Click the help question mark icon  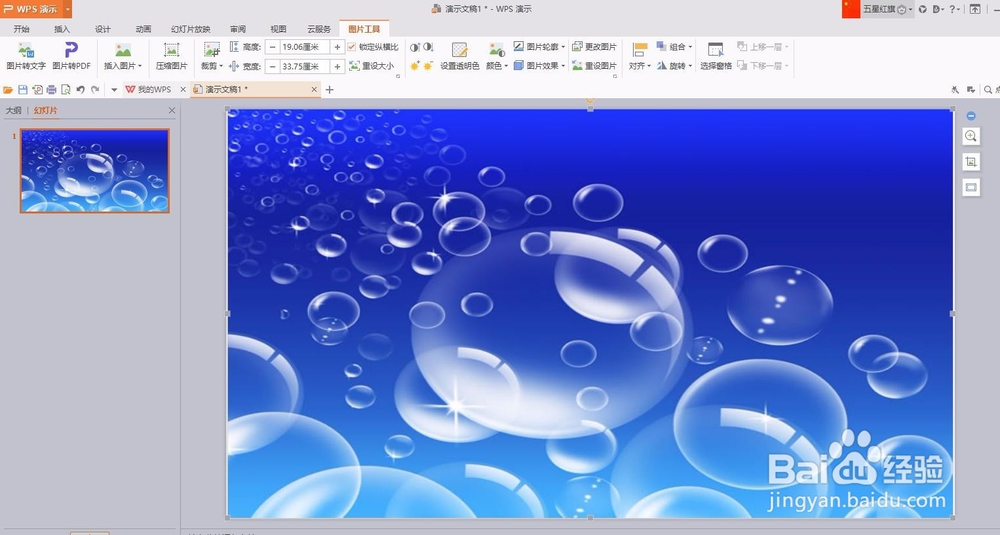pyautogui.click(x=952, y=9)
